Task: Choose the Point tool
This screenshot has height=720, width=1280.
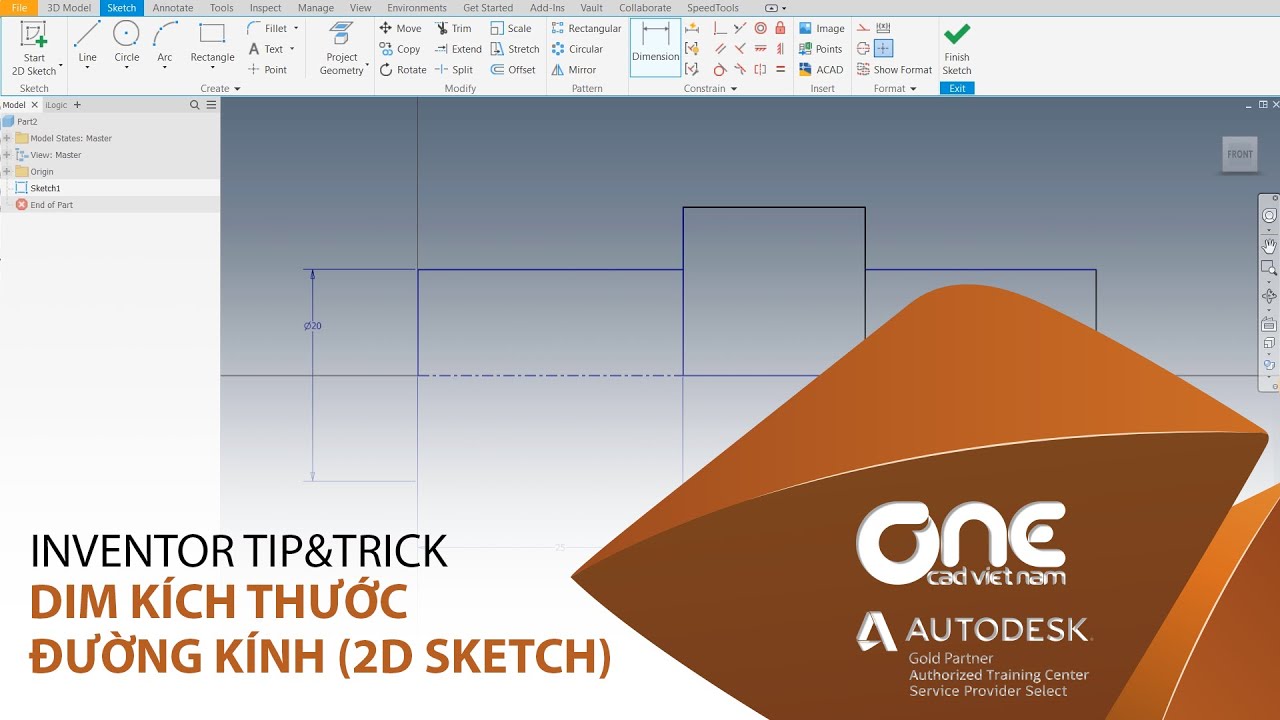Action: [x=267, y=70]
